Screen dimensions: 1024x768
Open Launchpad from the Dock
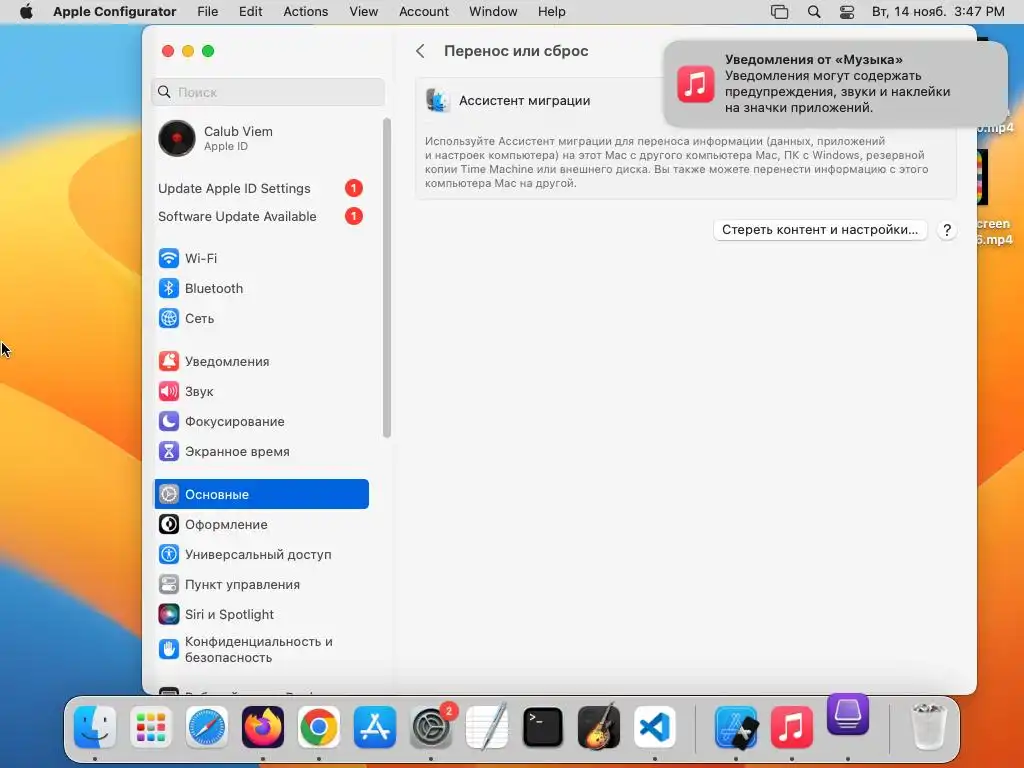151,727
